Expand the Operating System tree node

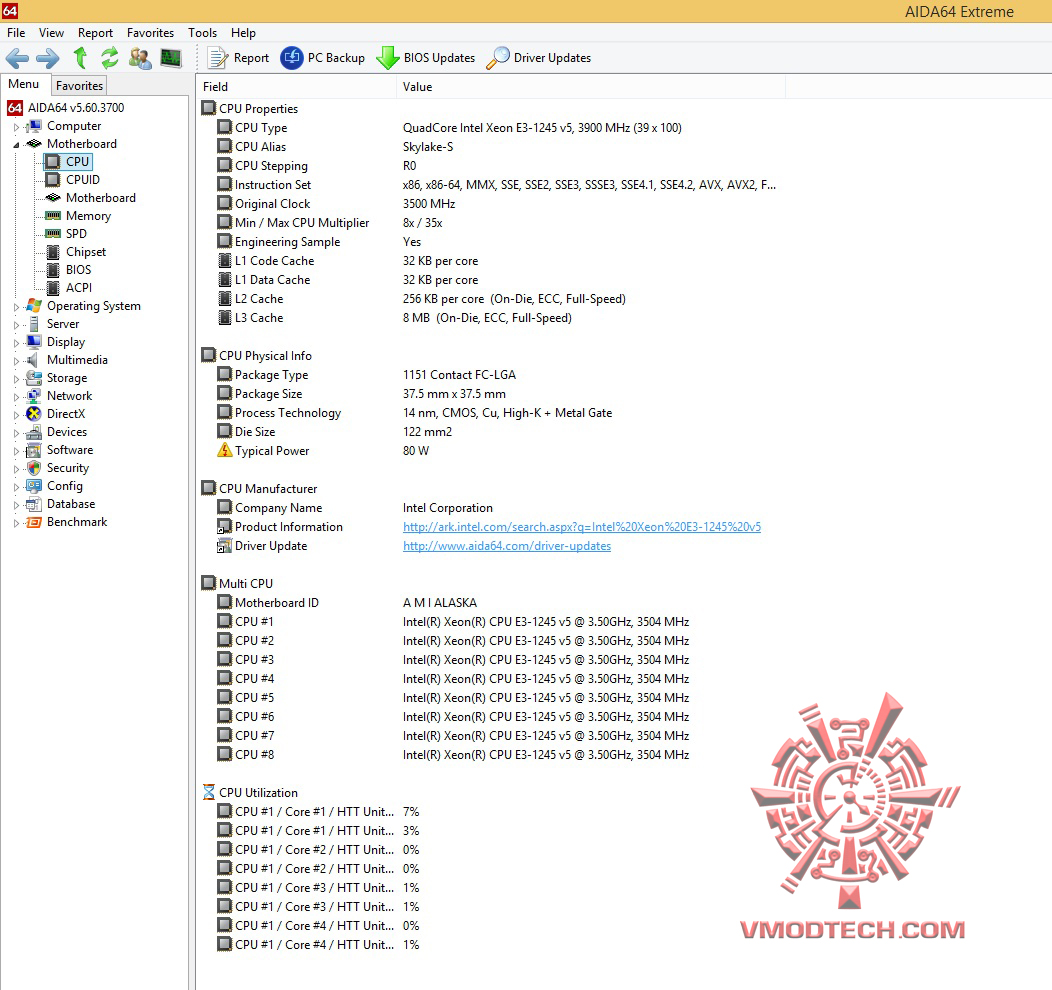[x=16, y=307]
